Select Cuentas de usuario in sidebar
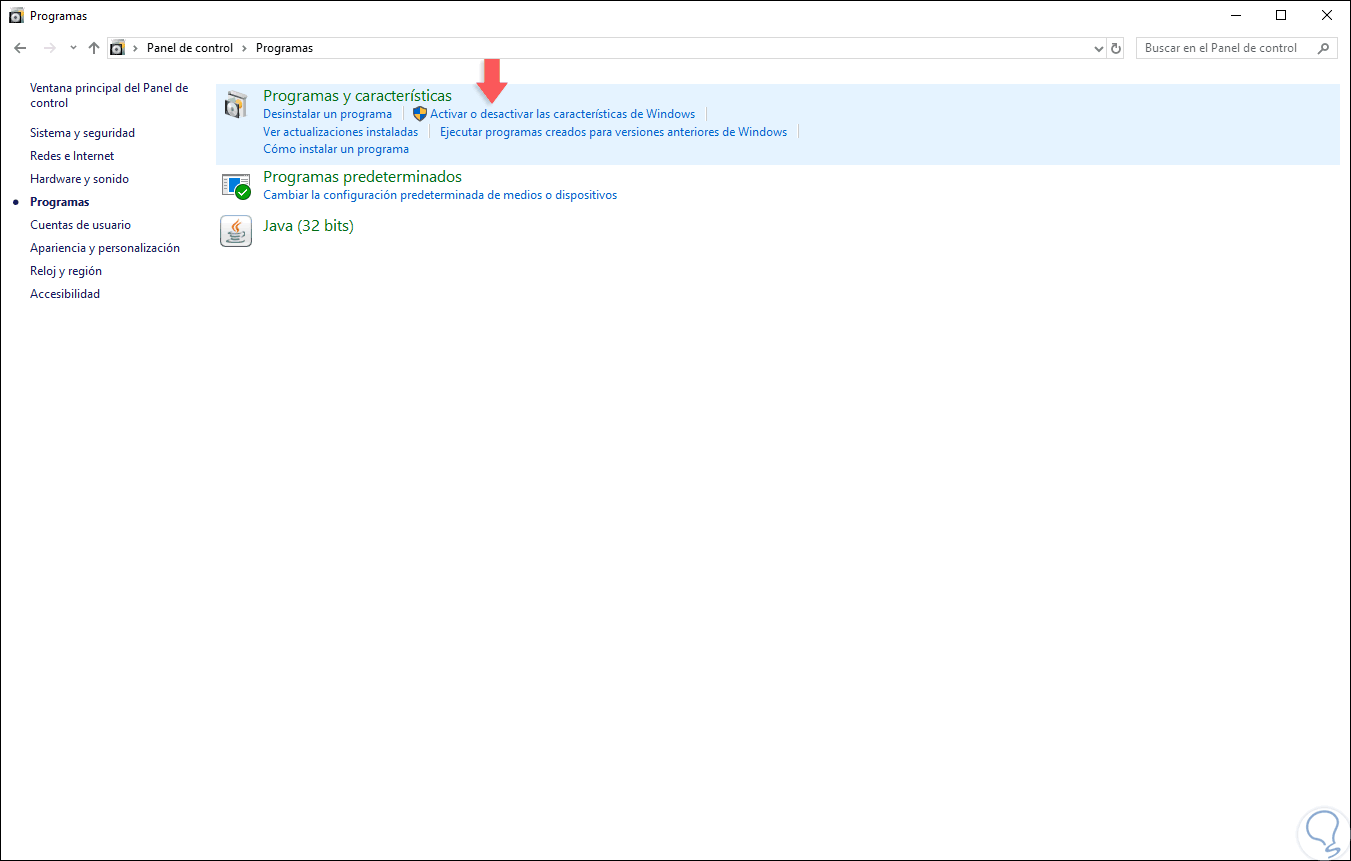The image size is (1351, 861). pyautogui.click(x=80, y=225)
